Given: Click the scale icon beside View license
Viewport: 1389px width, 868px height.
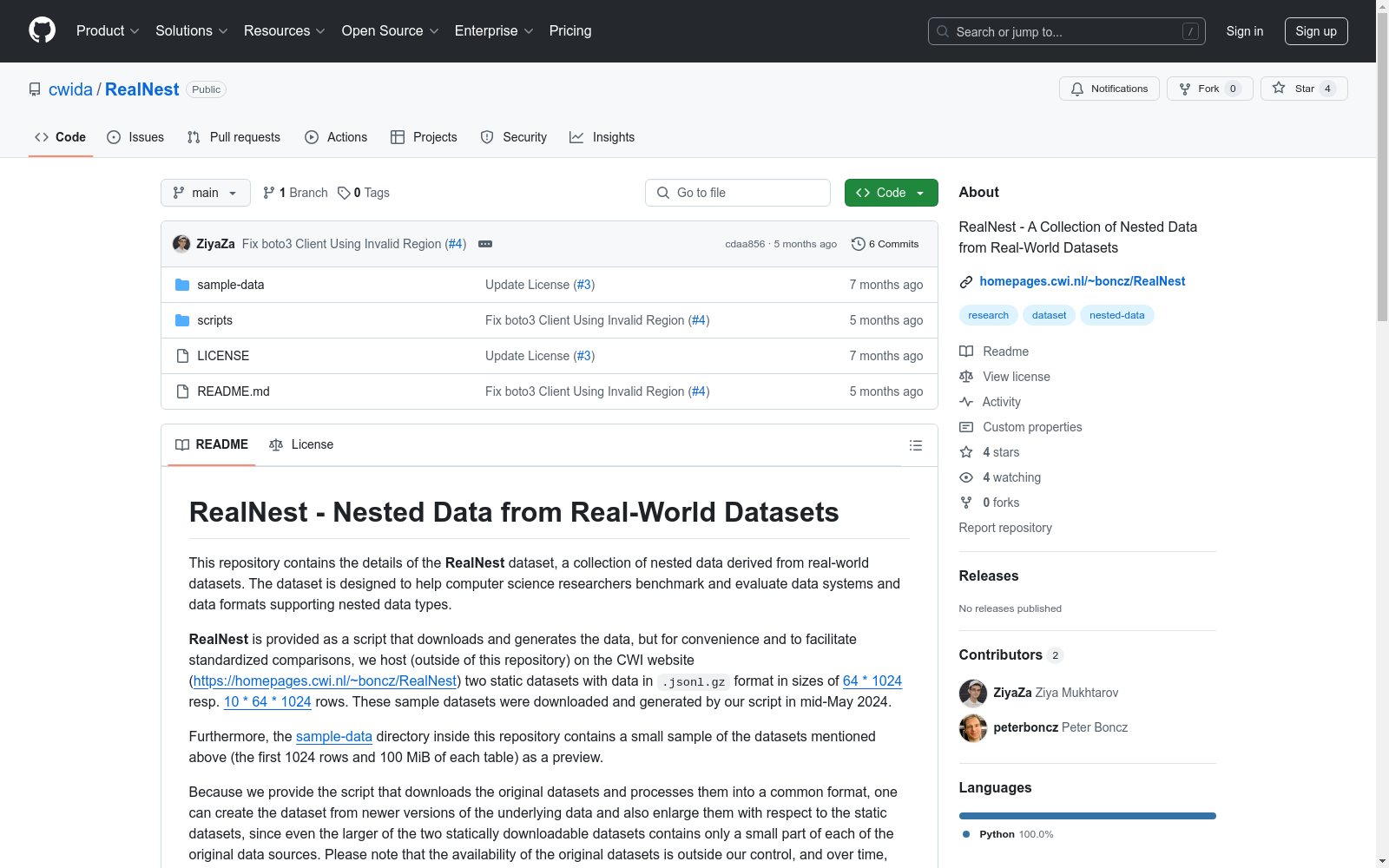Looking at the screenshot, I should [966, 377].
